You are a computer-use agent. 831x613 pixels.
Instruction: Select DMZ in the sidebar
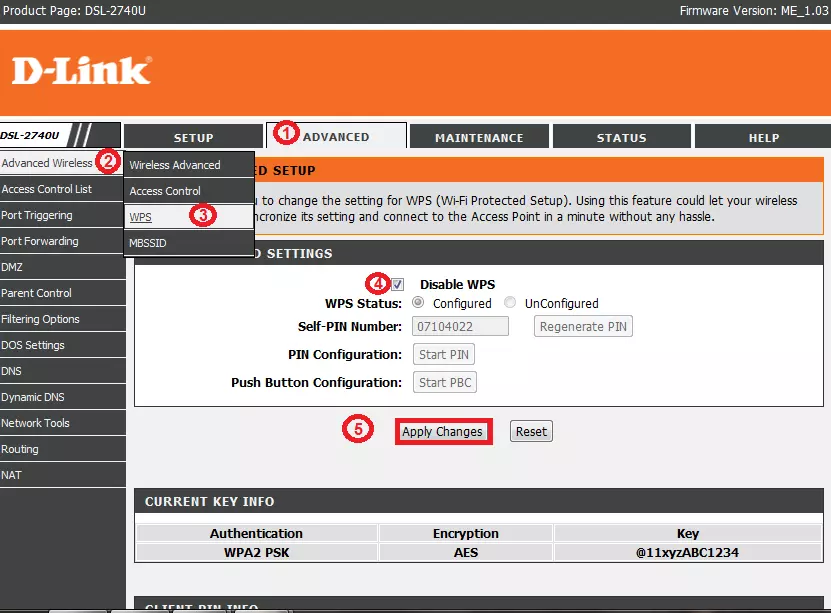point(62,267)
